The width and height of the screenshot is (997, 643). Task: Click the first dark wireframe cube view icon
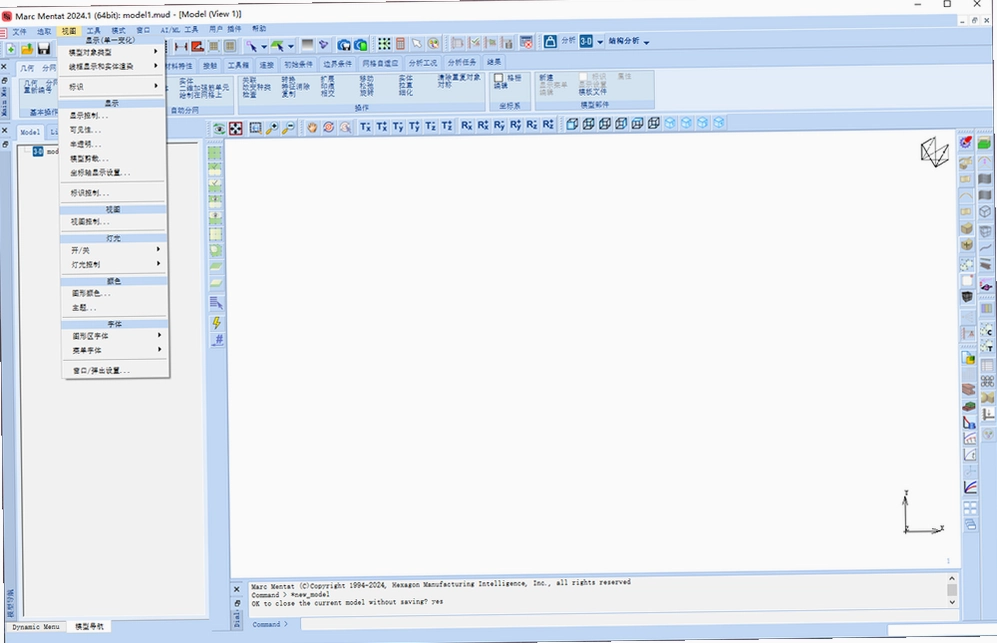[x=572, y=124]
